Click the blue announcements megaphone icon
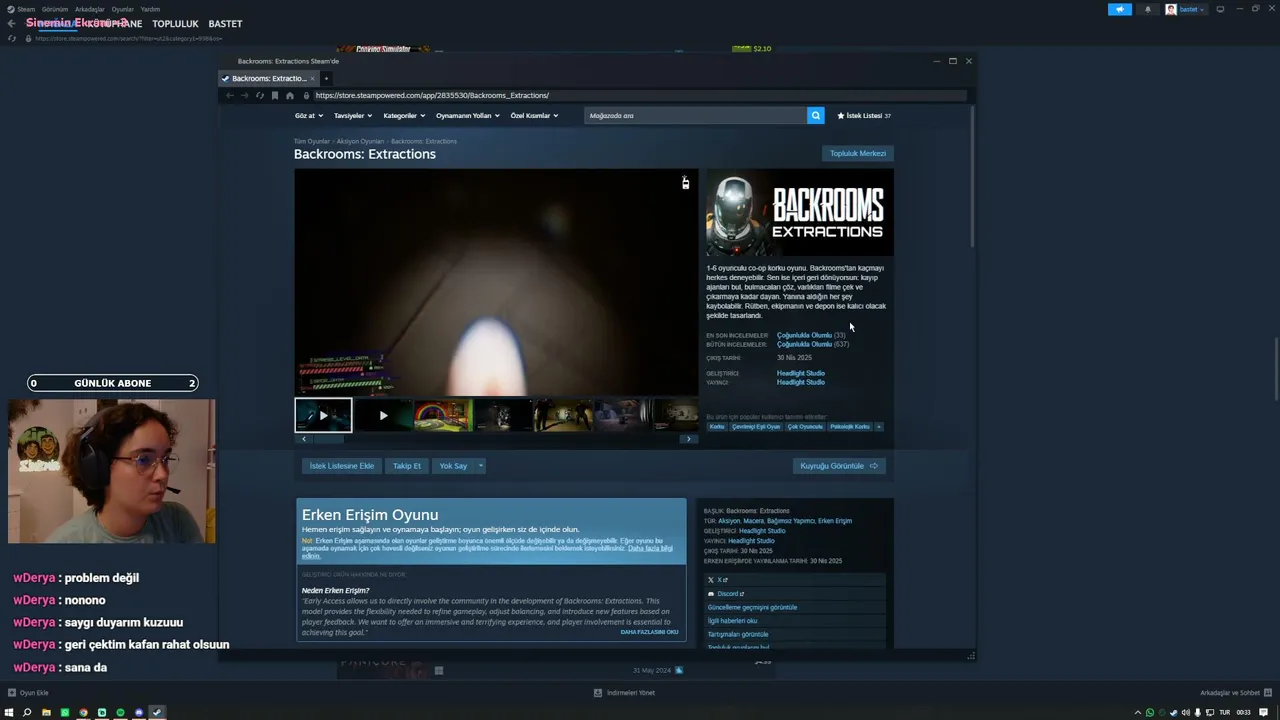 pyautogui.click(x=1120, y=9)
